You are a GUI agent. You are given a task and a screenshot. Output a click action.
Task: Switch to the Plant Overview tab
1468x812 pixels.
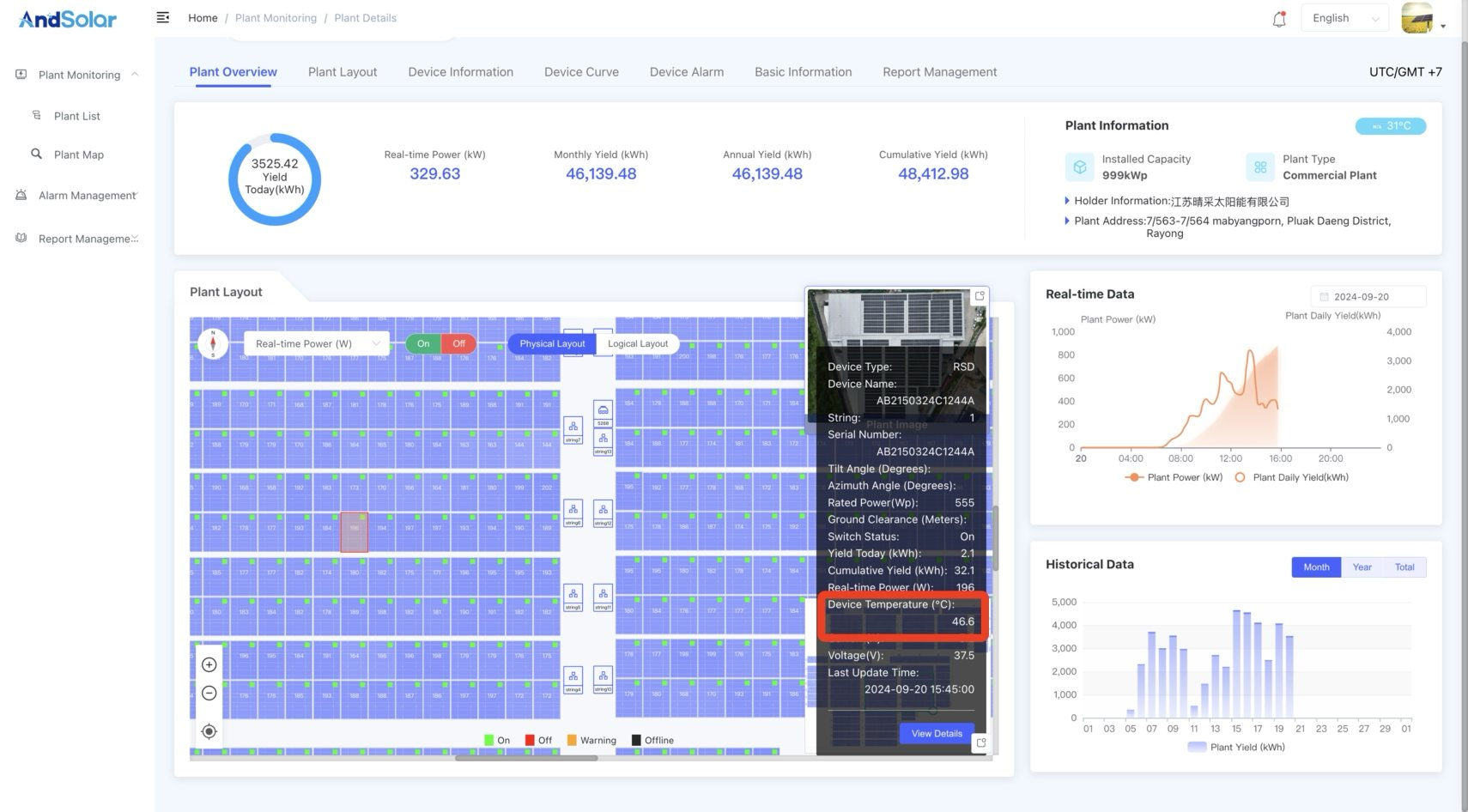coord(234,72)
